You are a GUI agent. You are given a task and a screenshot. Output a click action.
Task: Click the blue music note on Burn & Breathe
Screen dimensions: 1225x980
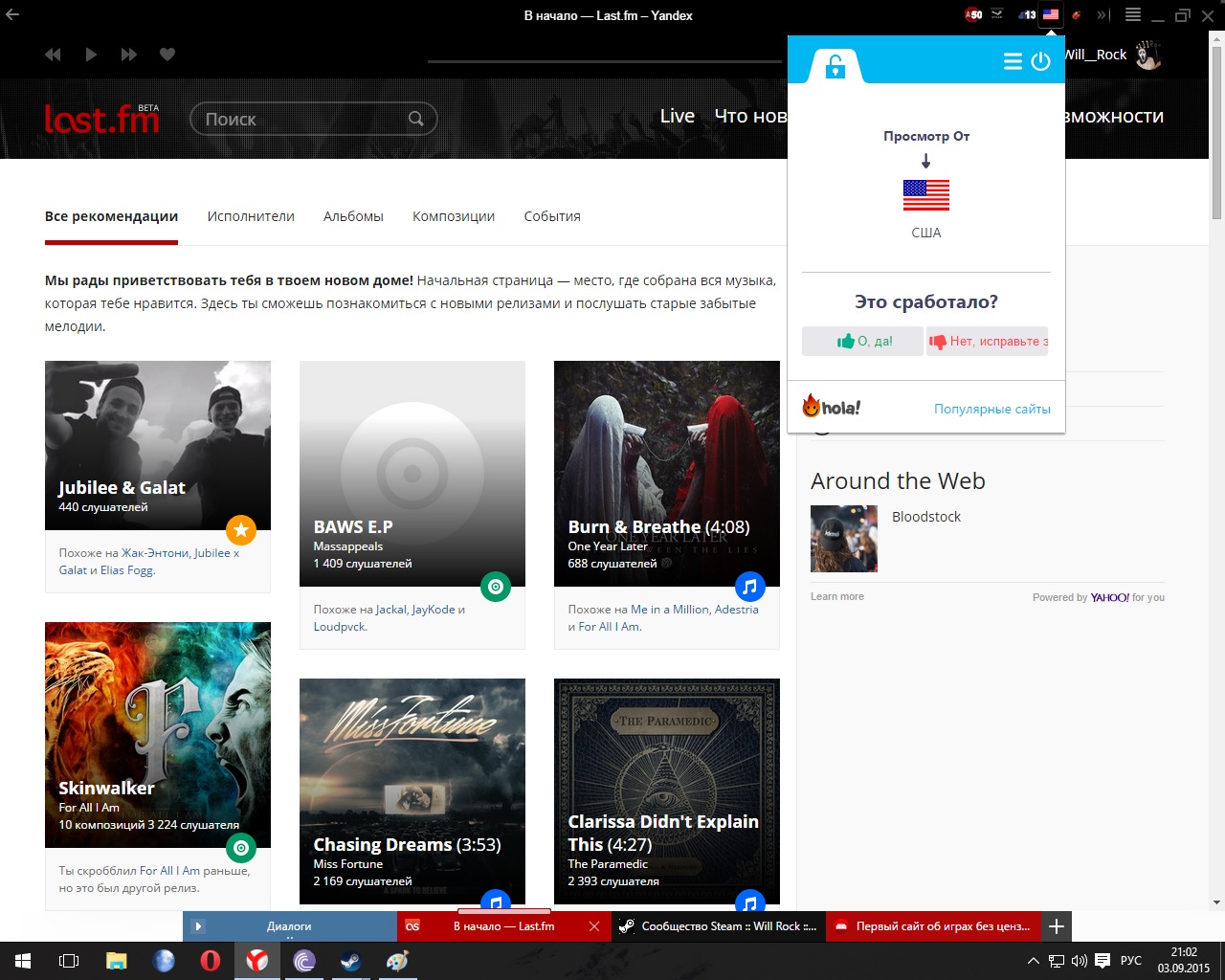point(749,586)
